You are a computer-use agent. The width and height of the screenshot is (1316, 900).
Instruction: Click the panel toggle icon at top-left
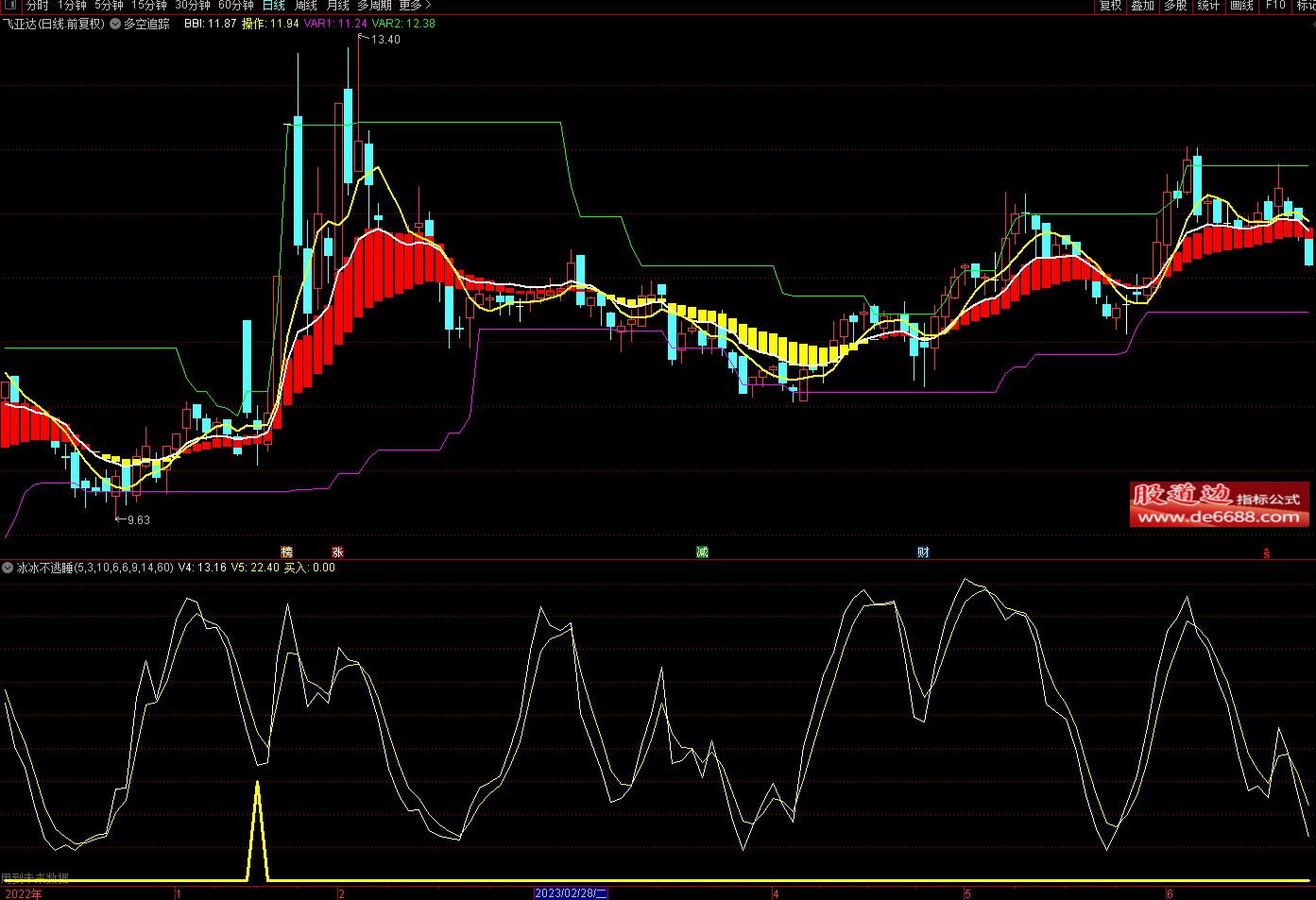click(10, 6)
